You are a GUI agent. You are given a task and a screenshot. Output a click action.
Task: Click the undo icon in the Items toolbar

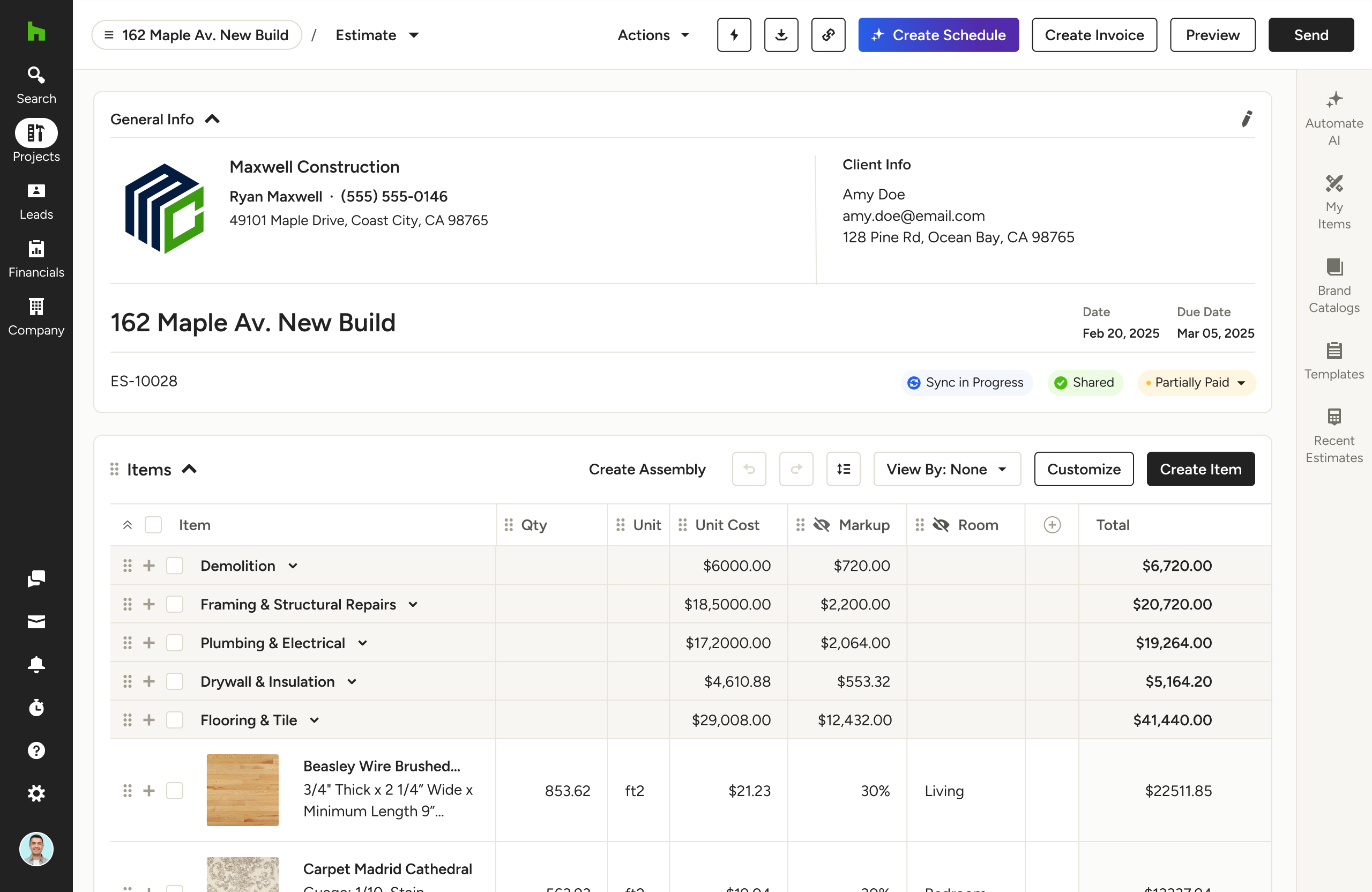[x=749, y=469]
